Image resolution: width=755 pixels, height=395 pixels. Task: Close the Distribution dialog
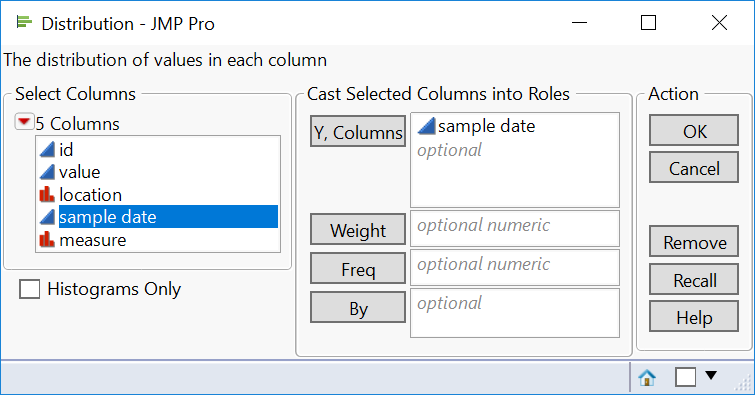point(719,23)
